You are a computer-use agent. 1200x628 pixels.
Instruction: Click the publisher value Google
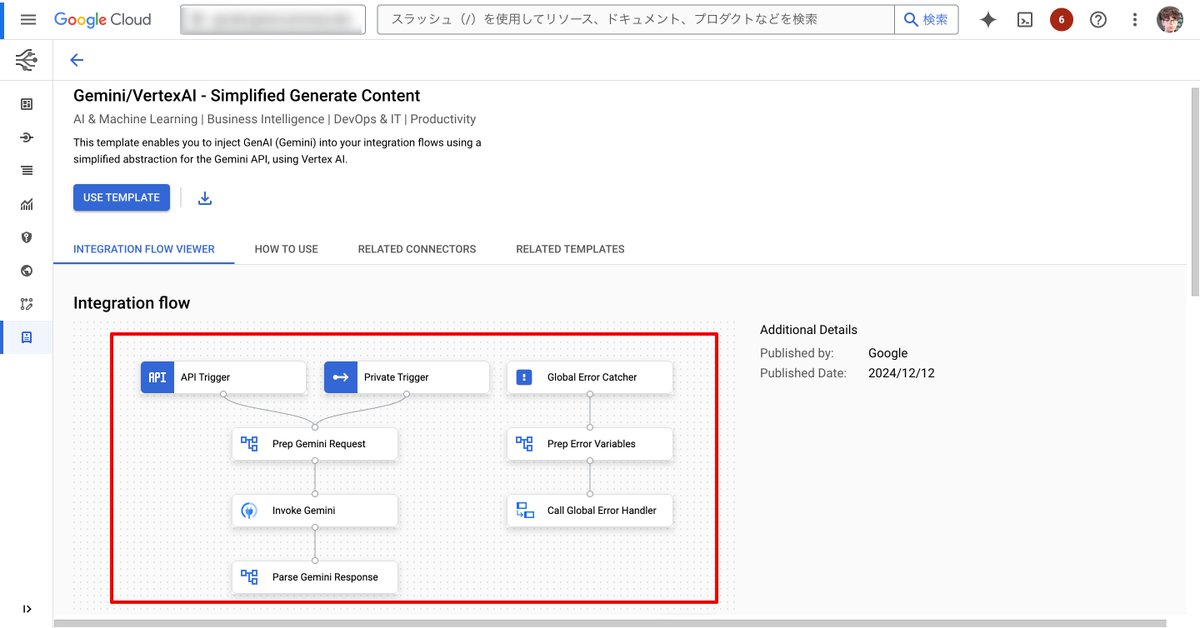tap(888, 353)
